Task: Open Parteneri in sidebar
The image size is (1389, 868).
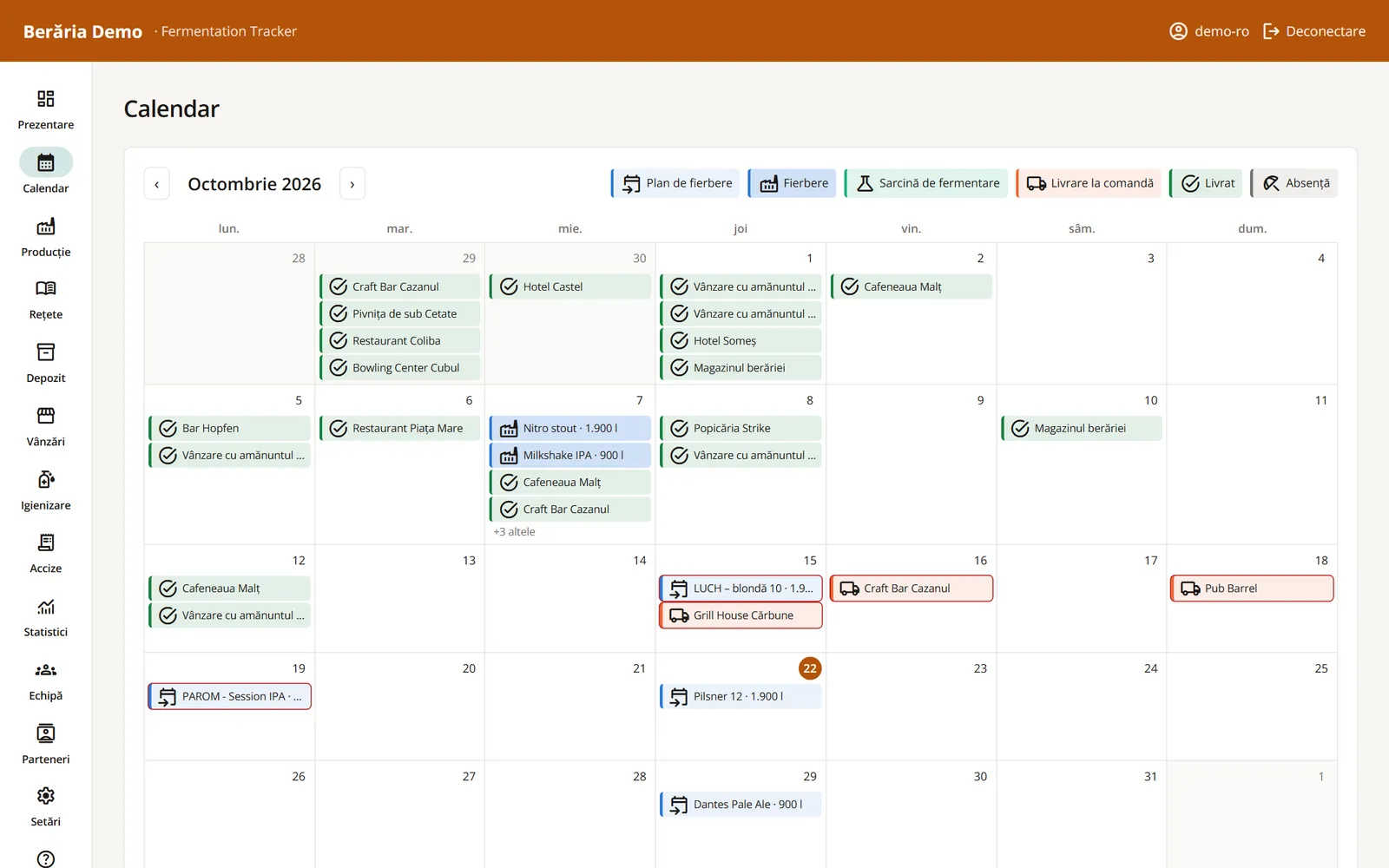Action: pyautogui.click(x=45, y=745)
